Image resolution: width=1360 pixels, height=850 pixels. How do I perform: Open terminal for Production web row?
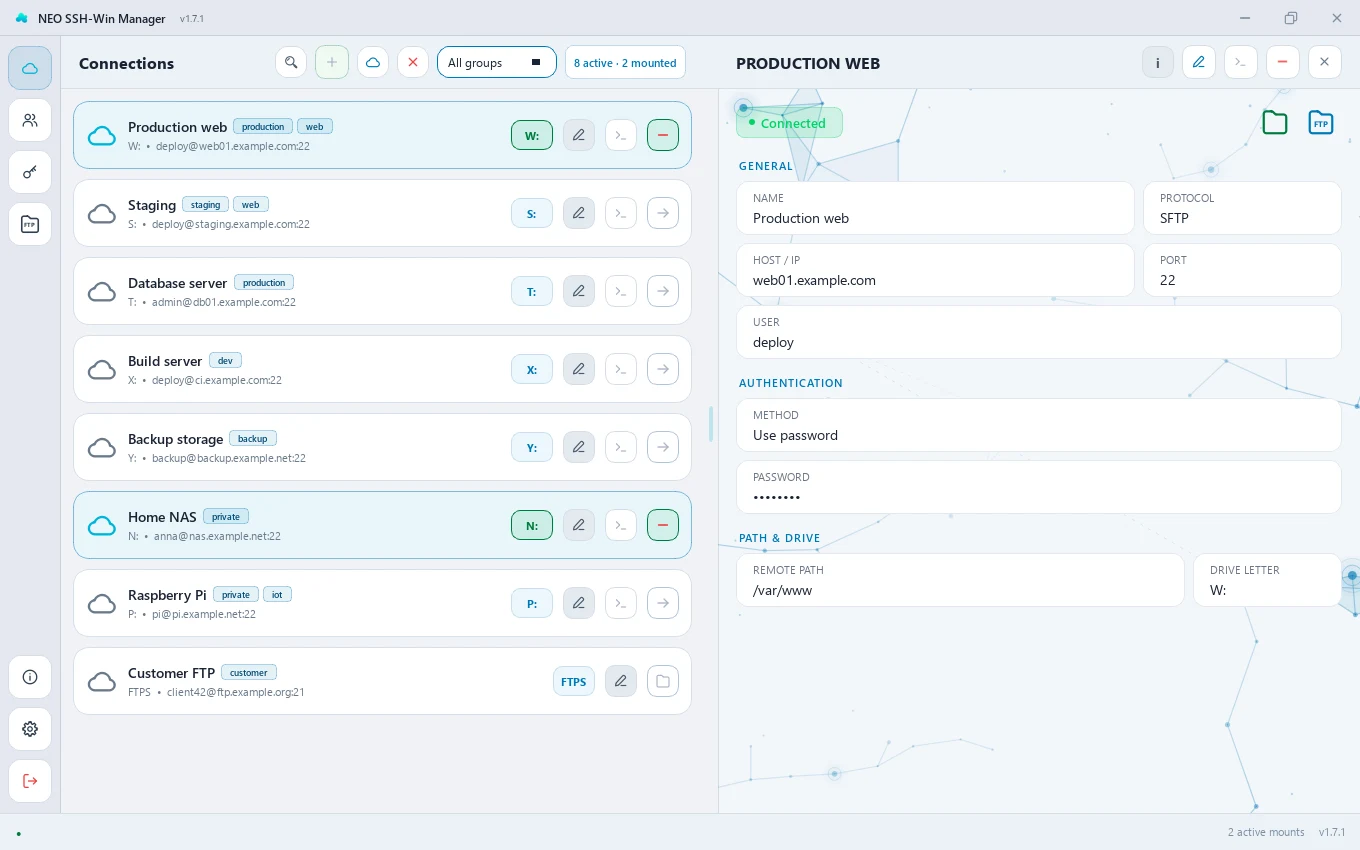[x=621, y=135]
